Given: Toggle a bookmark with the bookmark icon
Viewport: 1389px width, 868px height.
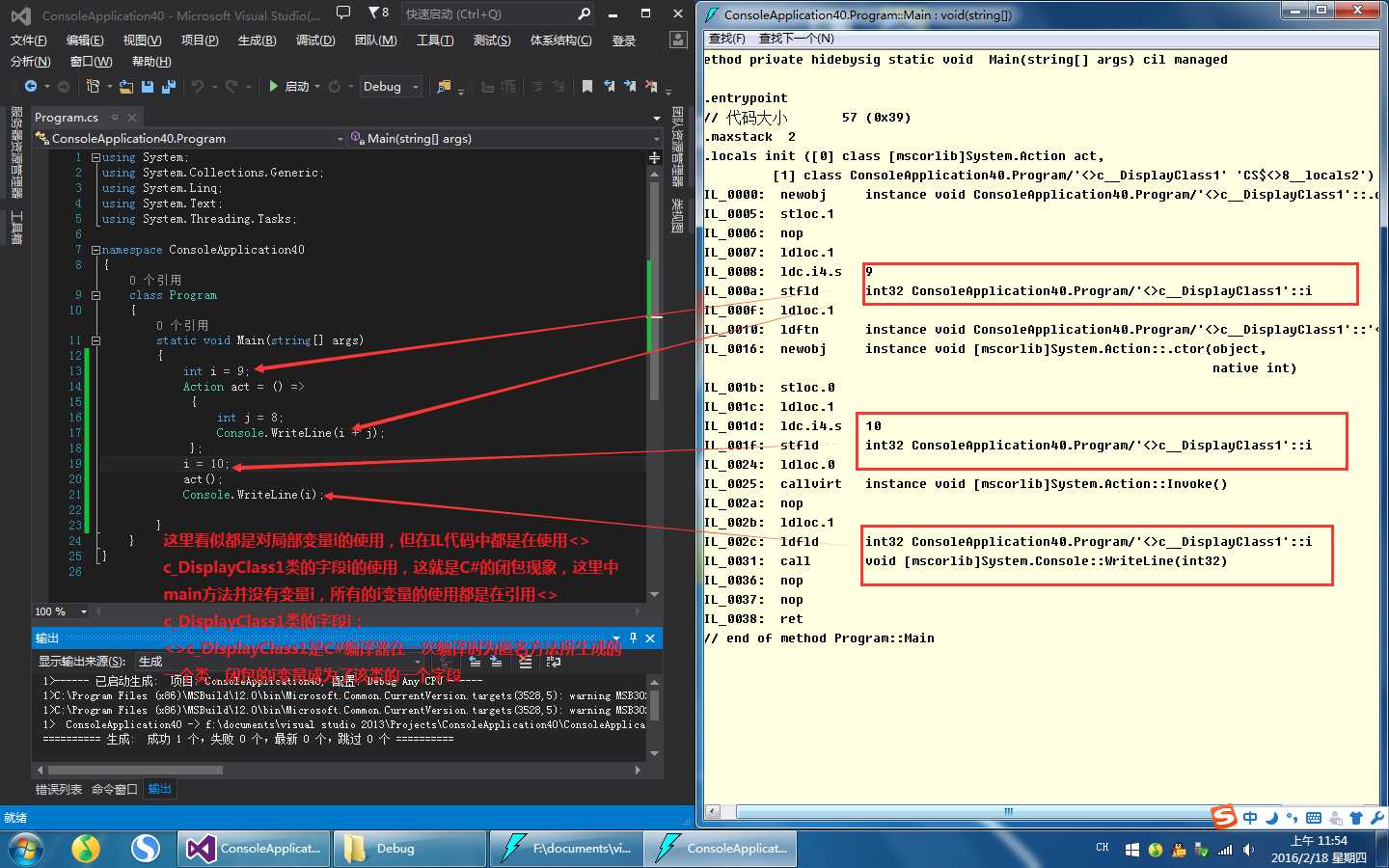Looking at the screenshot, I should (x=586, y=87).
